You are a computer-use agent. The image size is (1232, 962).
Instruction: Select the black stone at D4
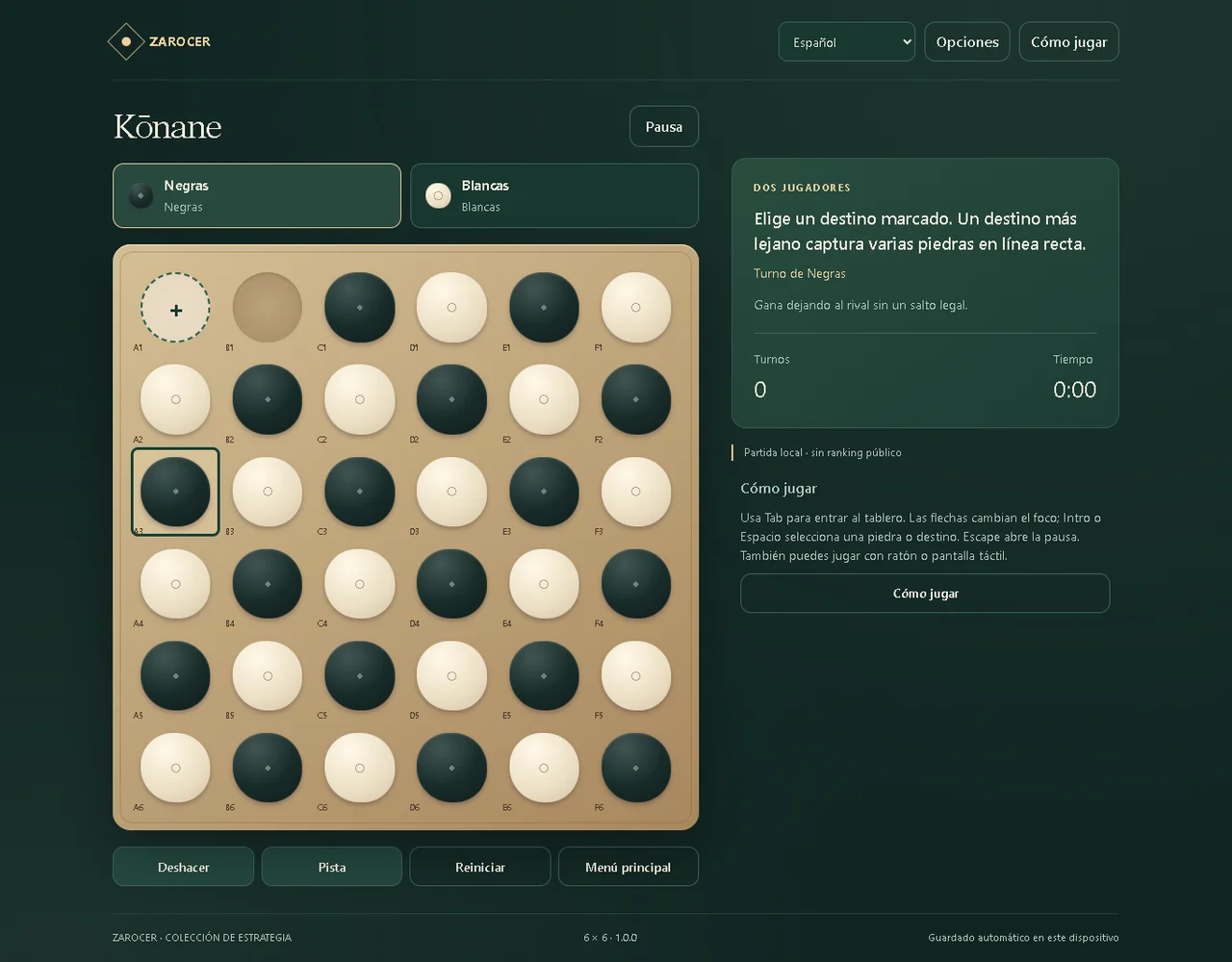tap(451, 584)
